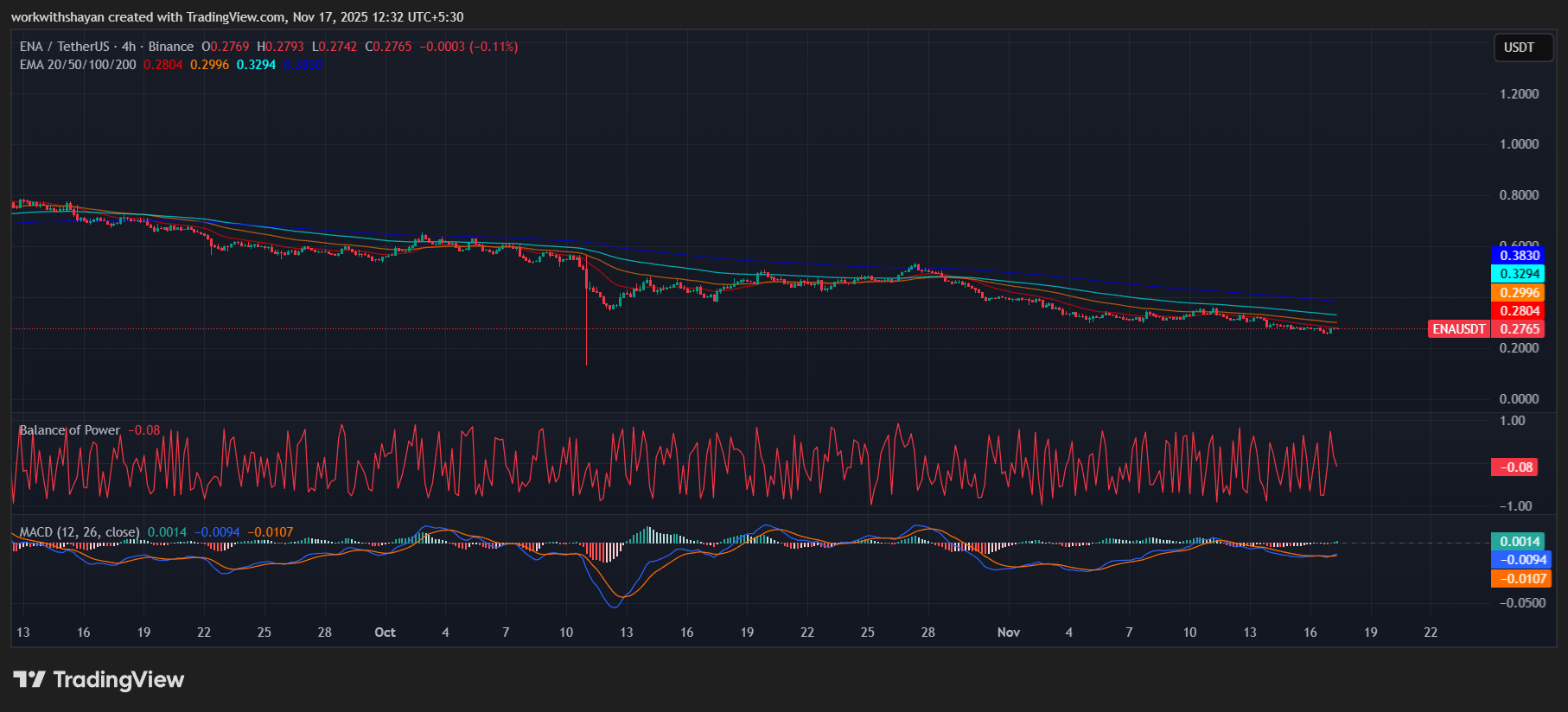
Task: Click the orange 0.2996 price axis tag
Action: 1520,293
